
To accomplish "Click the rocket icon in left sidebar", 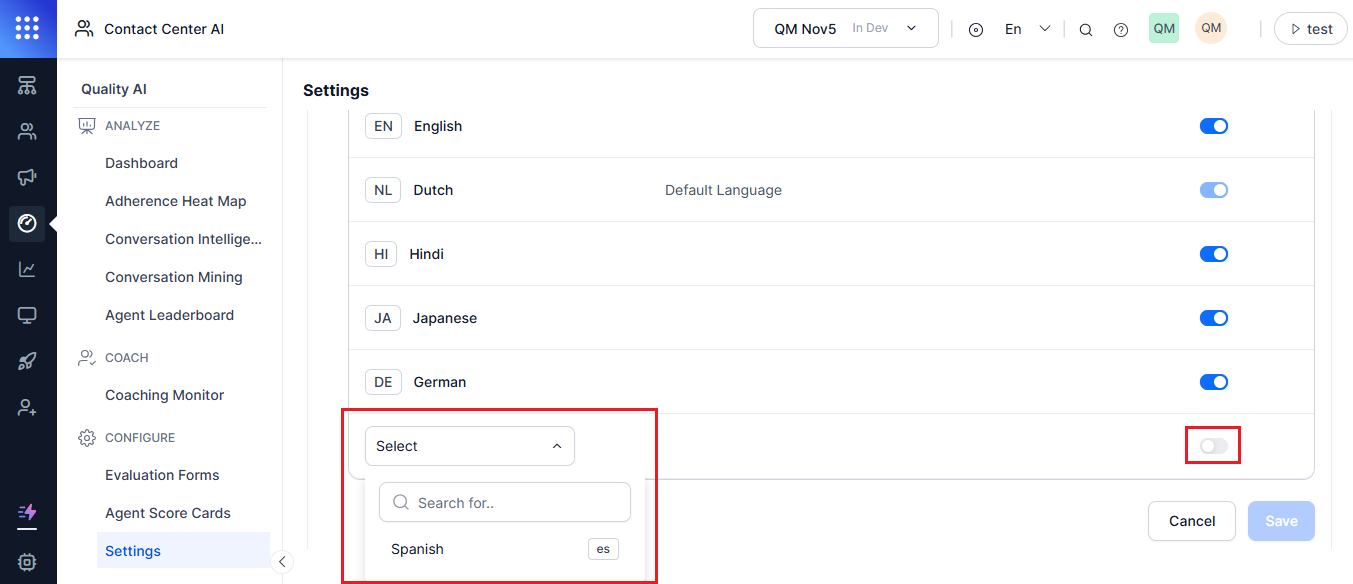I will [x=27, y=361].
